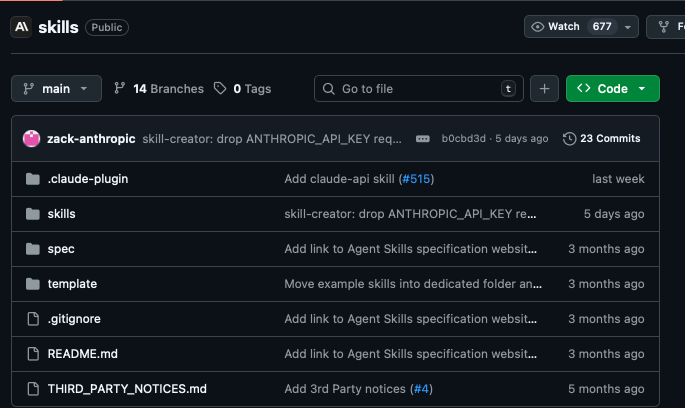The image size is (685, 408).
Task: Click the Anthropic organization avatar logo
Action: tap(21, 27)
